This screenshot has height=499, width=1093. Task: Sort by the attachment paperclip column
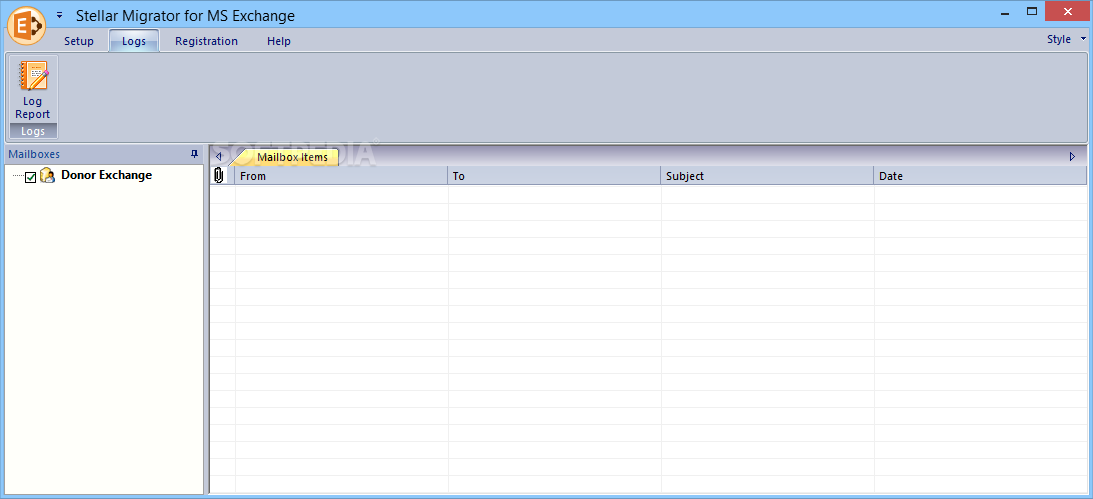point(219,176)
